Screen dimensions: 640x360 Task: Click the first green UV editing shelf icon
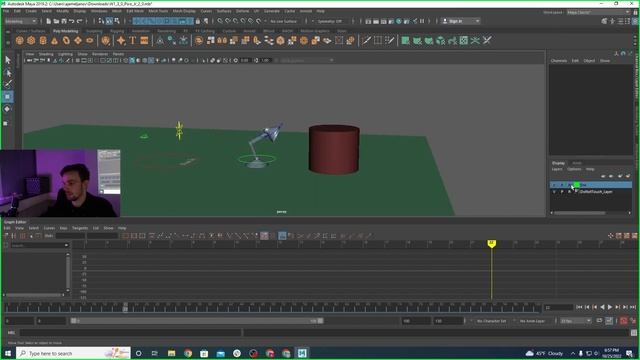(x=405, y=40)
